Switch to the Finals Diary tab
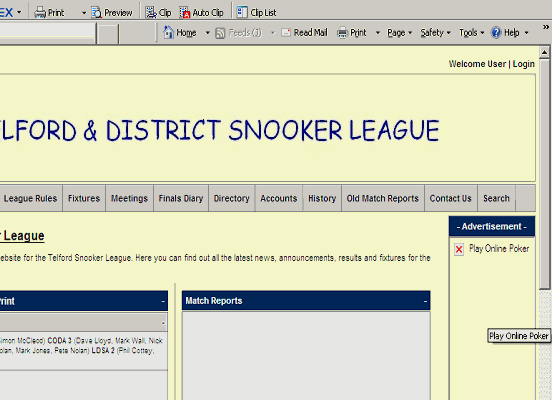552x400 pixels. tap(181, 198)
